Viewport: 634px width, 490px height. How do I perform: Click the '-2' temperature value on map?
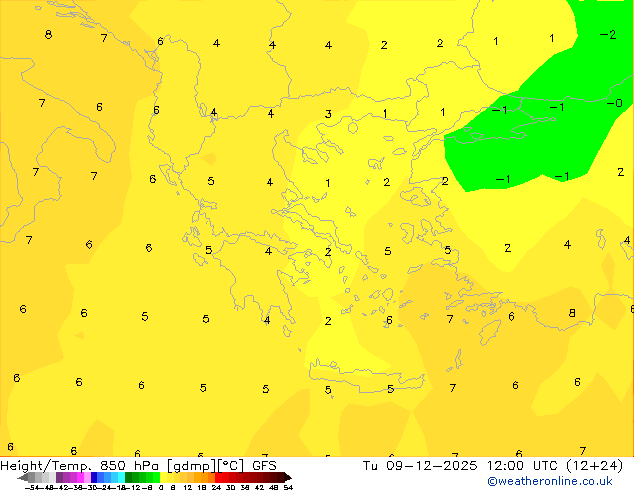[x=608, y=35]
